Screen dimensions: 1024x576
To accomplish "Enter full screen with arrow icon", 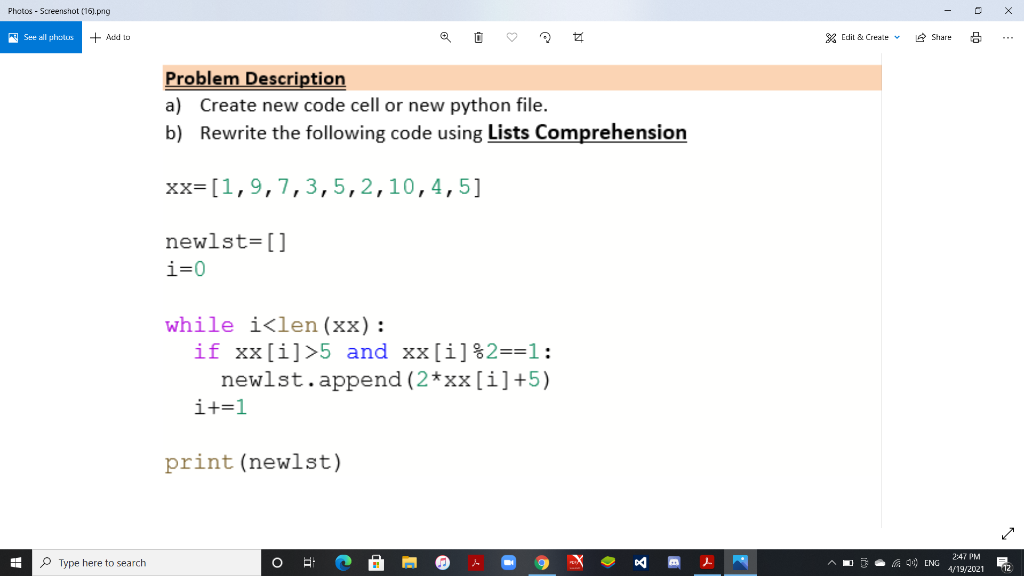I will point(1008,534).
